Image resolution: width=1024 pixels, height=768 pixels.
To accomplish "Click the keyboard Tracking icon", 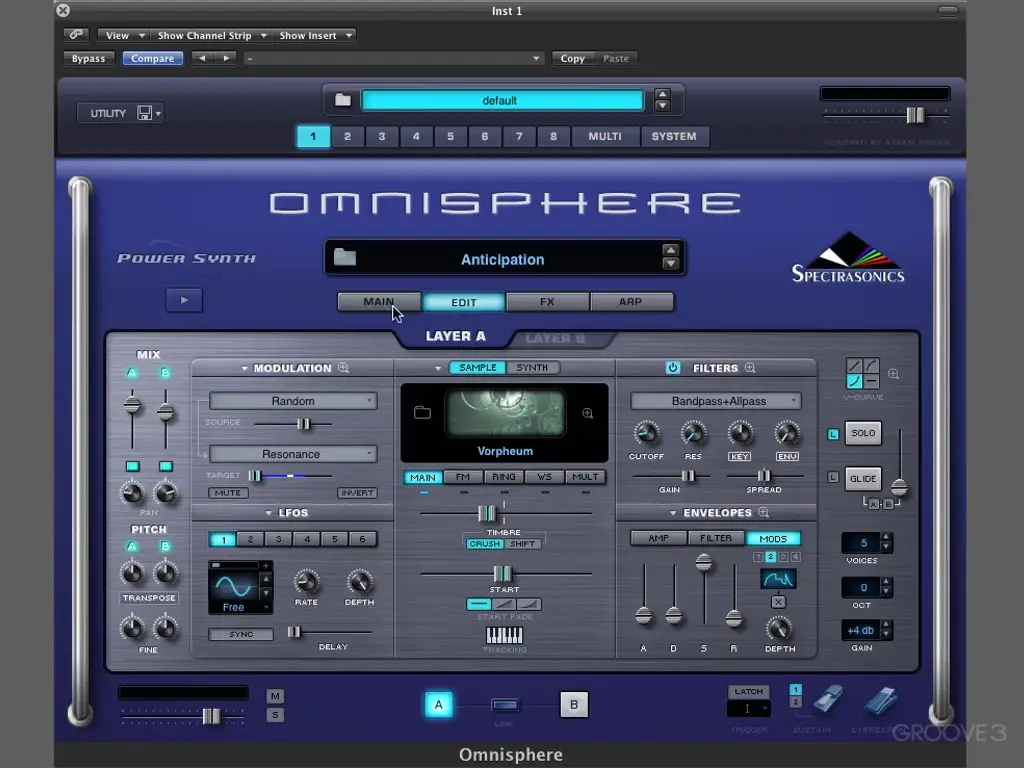I will pos(504,635).
